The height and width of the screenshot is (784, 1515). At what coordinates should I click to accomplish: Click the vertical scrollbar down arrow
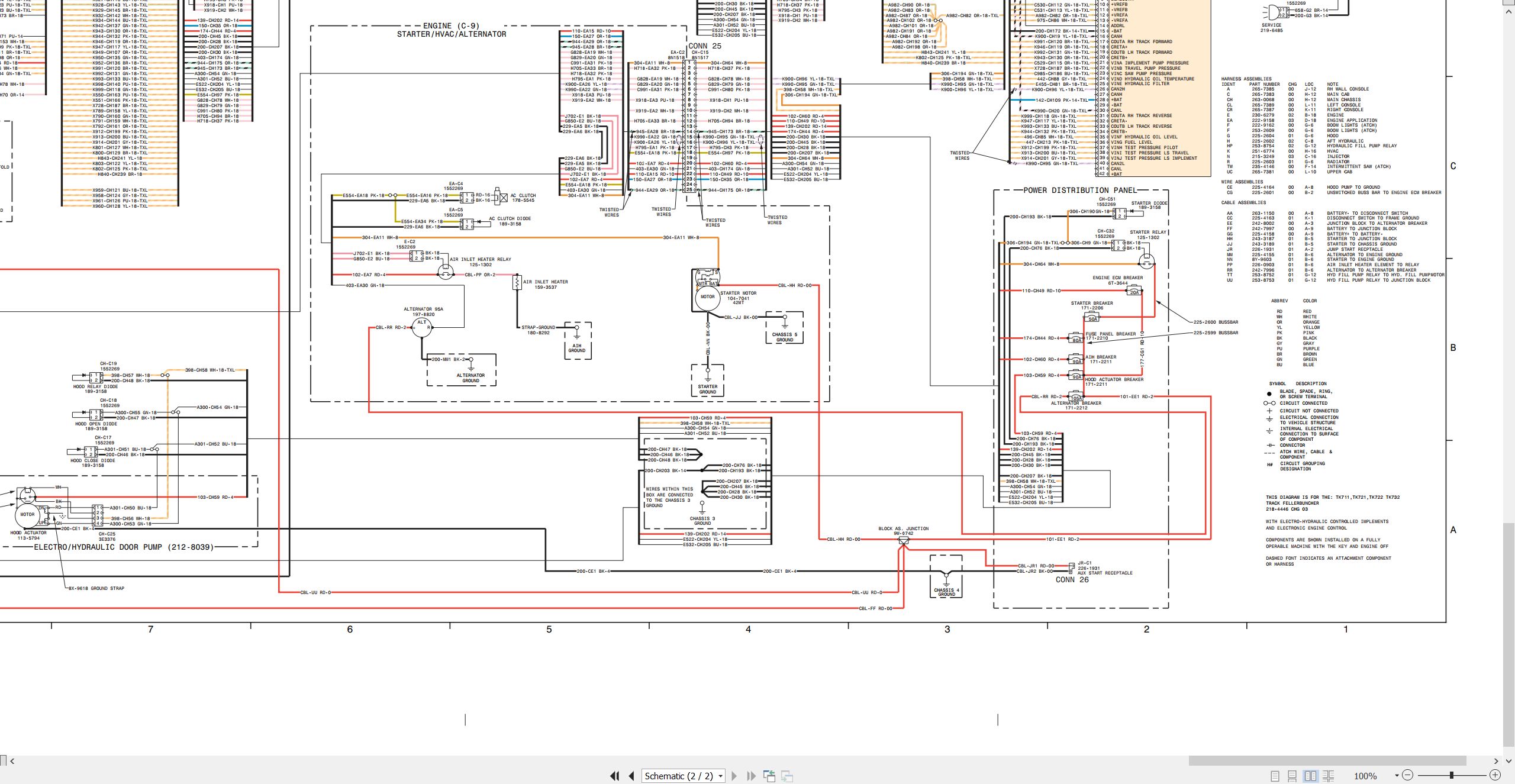coord(1509,761)
